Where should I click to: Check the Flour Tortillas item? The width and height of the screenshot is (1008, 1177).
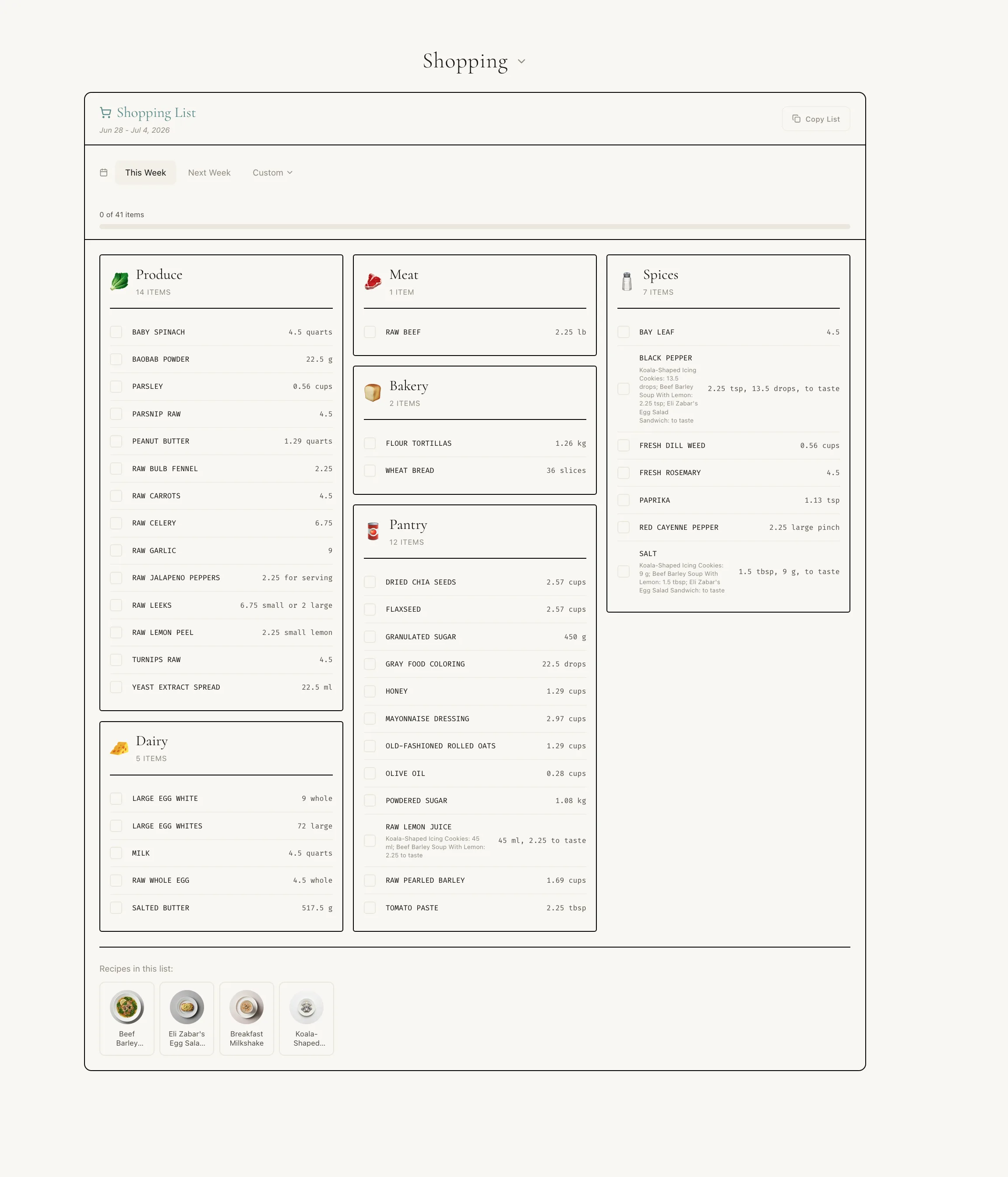[370, 443]
